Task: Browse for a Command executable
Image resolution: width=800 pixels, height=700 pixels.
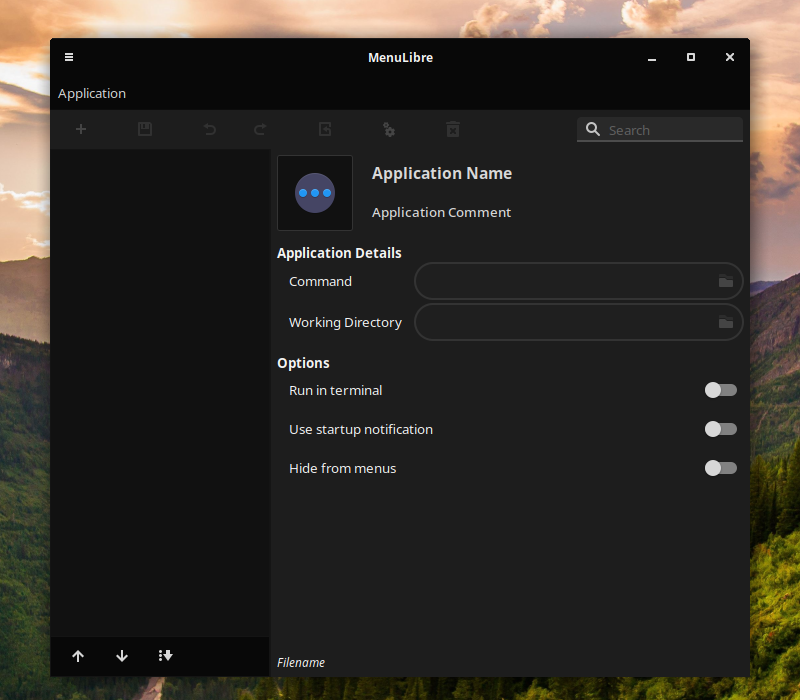Action: pyautogui.click(x=726, y=281)
